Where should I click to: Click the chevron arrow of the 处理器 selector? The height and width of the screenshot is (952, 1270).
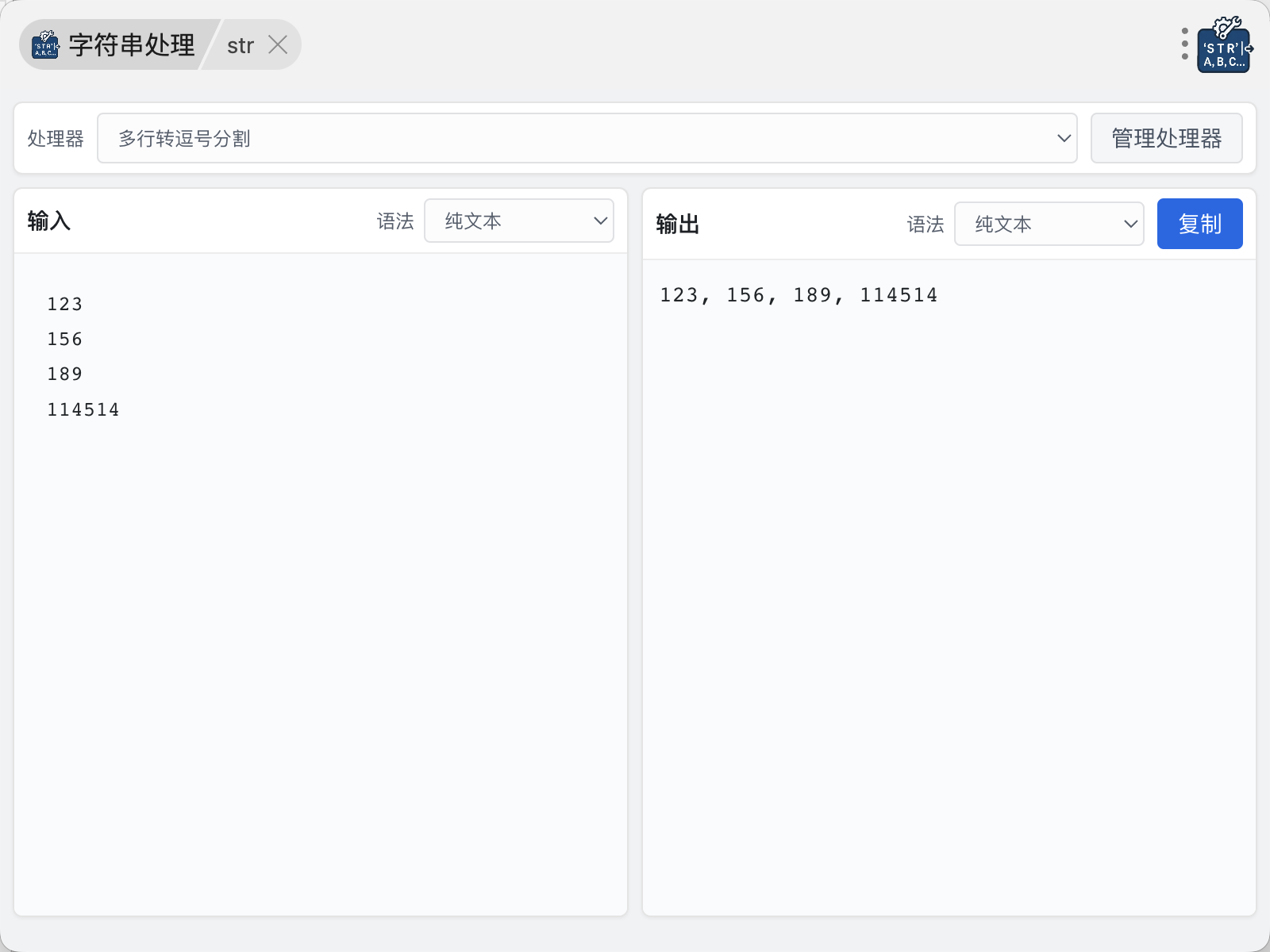(x=1064, y=139)
